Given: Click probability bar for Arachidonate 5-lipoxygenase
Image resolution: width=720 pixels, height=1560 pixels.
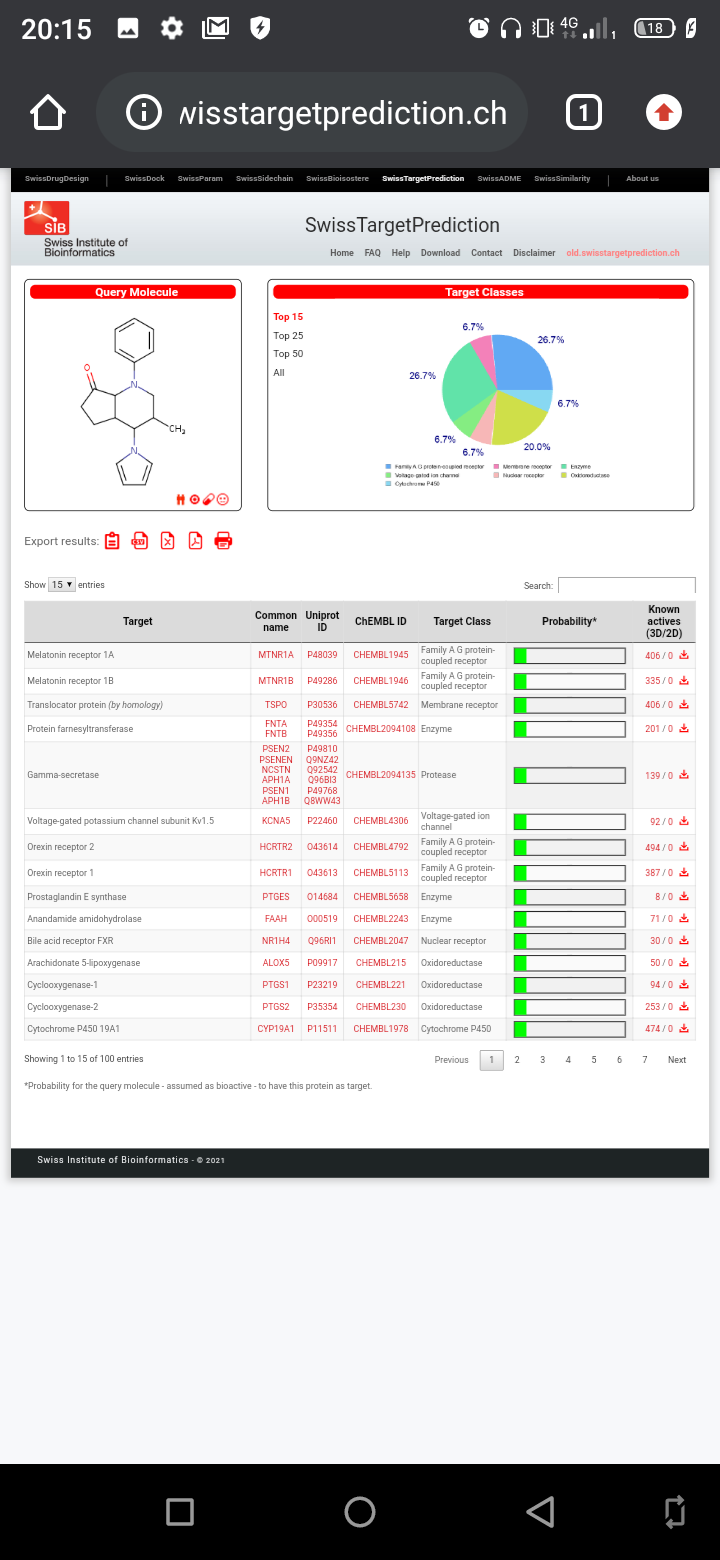Looking at the screenshot, I should click(x=569, y=963).
